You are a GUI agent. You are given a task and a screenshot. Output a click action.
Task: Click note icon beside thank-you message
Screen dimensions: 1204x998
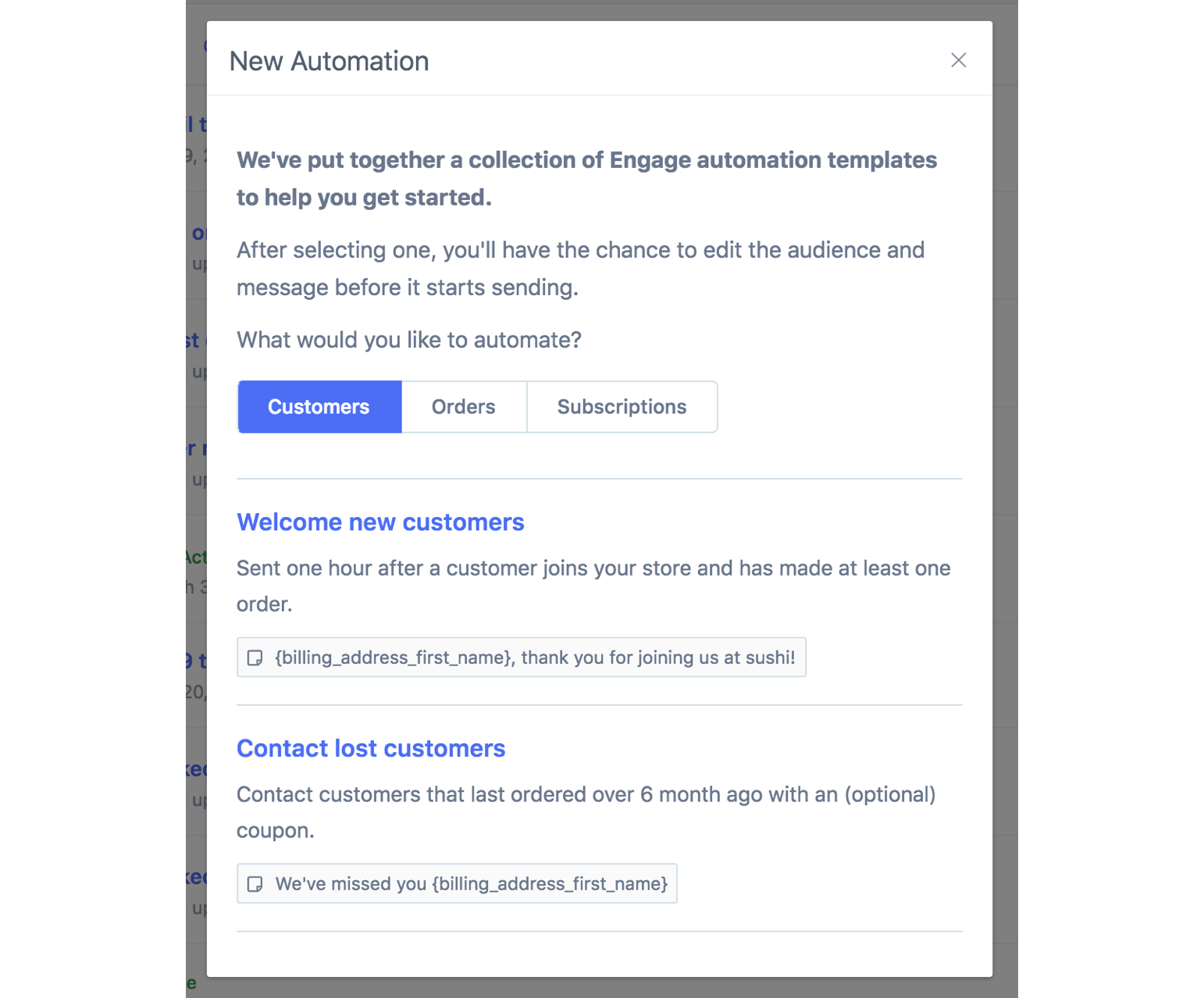(255, 658)
